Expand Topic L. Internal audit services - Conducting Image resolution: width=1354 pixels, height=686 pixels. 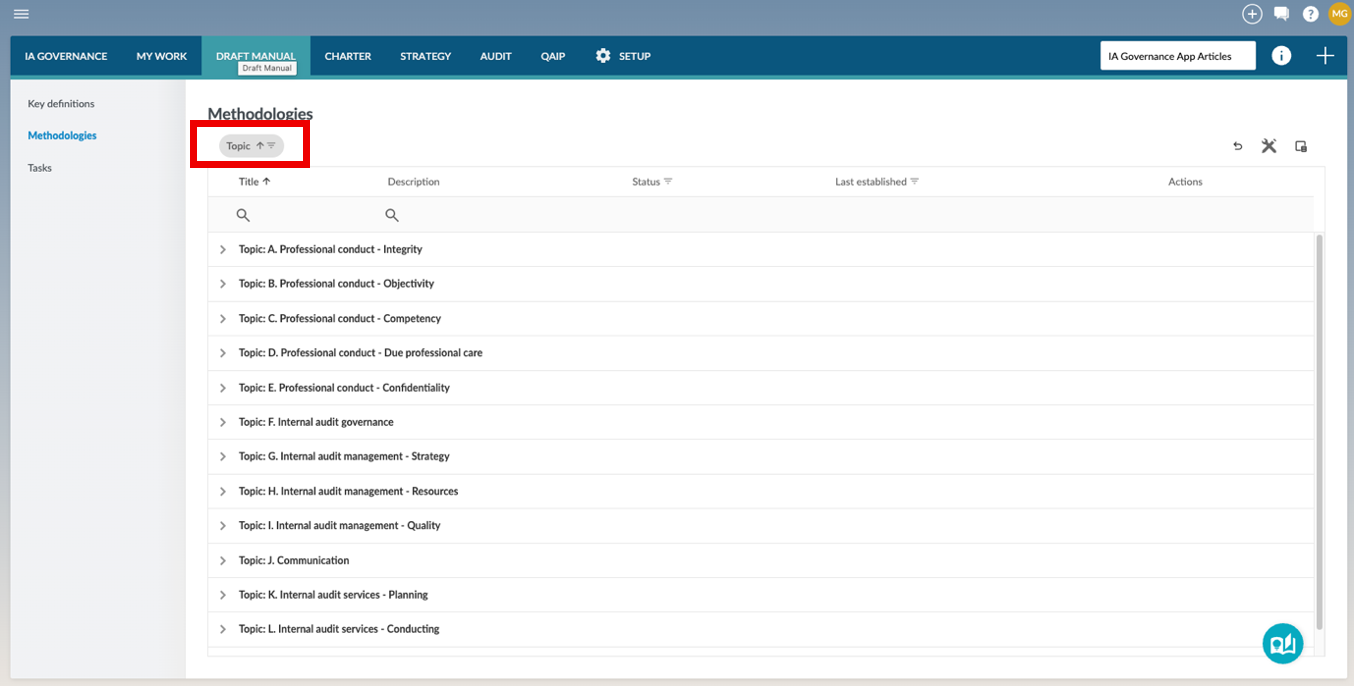coord(223,629)
